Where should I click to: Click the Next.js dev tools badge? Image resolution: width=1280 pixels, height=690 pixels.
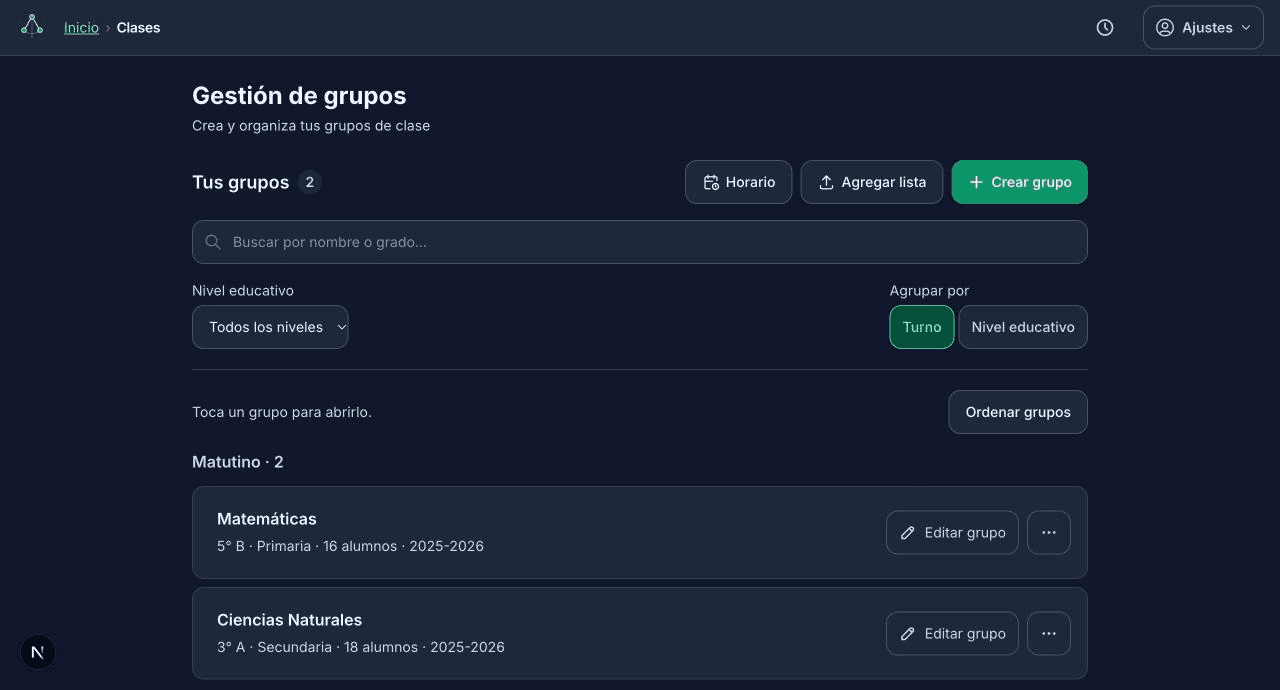(x=38, y=652)
